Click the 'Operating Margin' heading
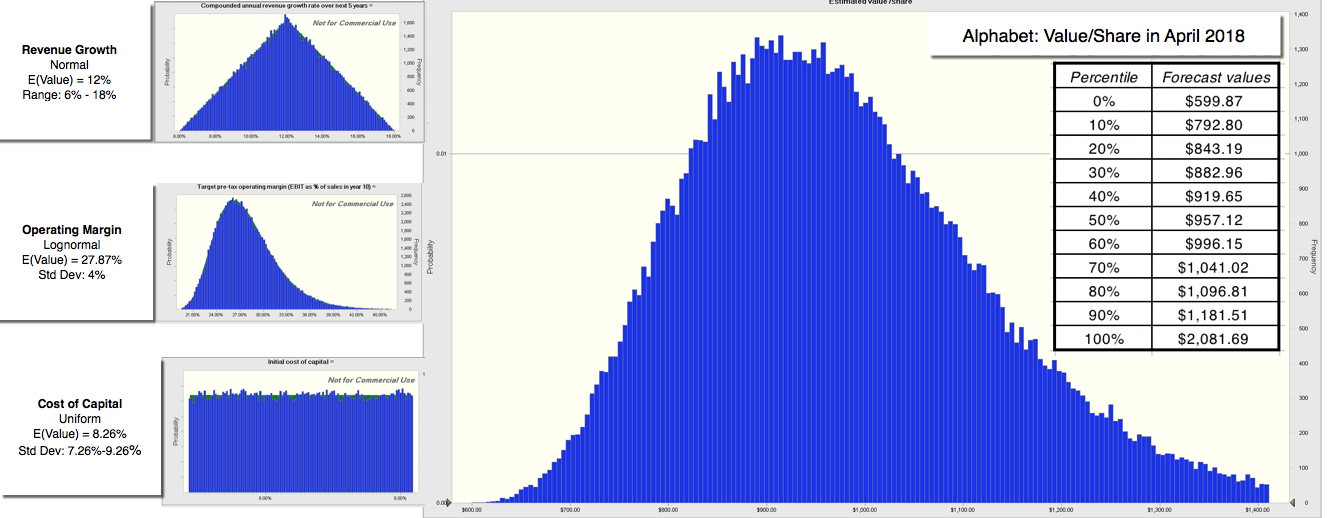 [71, 230]
